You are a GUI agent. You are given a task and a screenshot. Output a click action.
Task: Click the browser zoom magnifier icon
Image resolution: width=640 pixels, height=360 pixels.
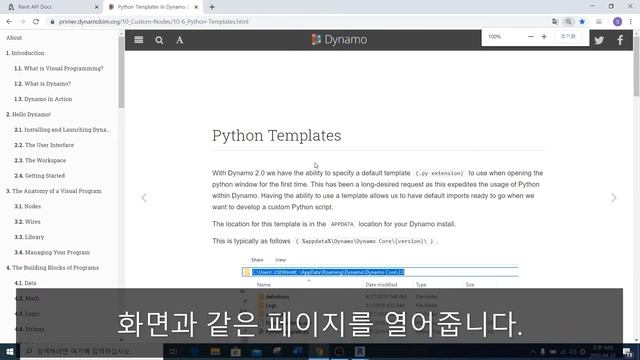[568, 22]
